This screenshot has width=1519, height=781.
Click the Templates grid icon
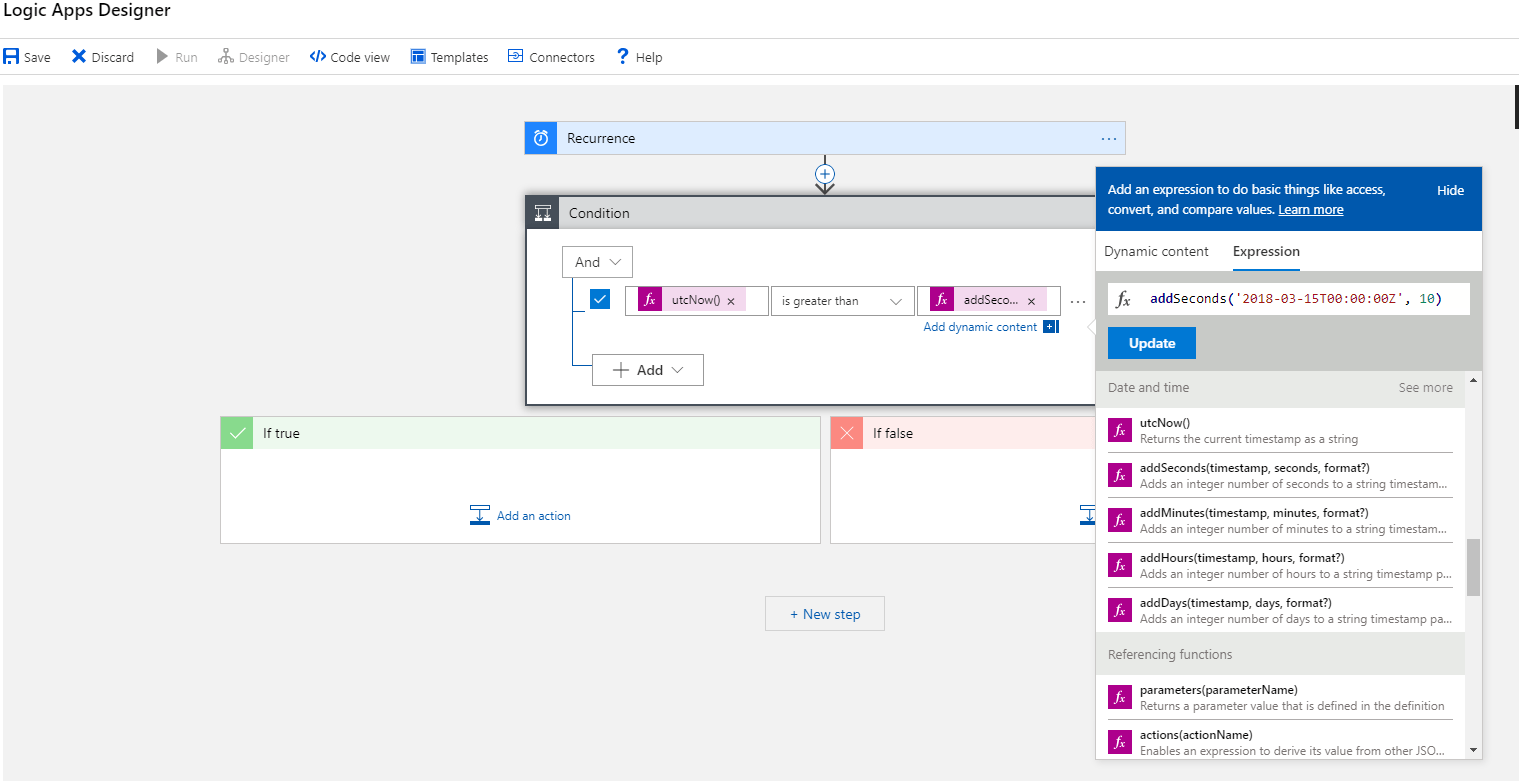click(x=418, y=57)
